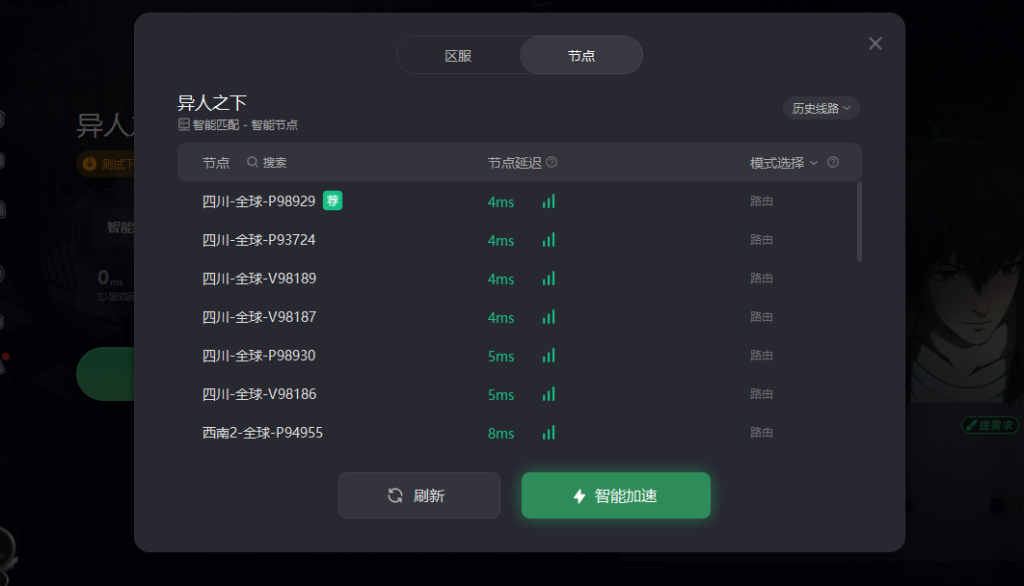Click the green 荐 recommended badge
The image size is (1024, 586).
click(332, 201)
